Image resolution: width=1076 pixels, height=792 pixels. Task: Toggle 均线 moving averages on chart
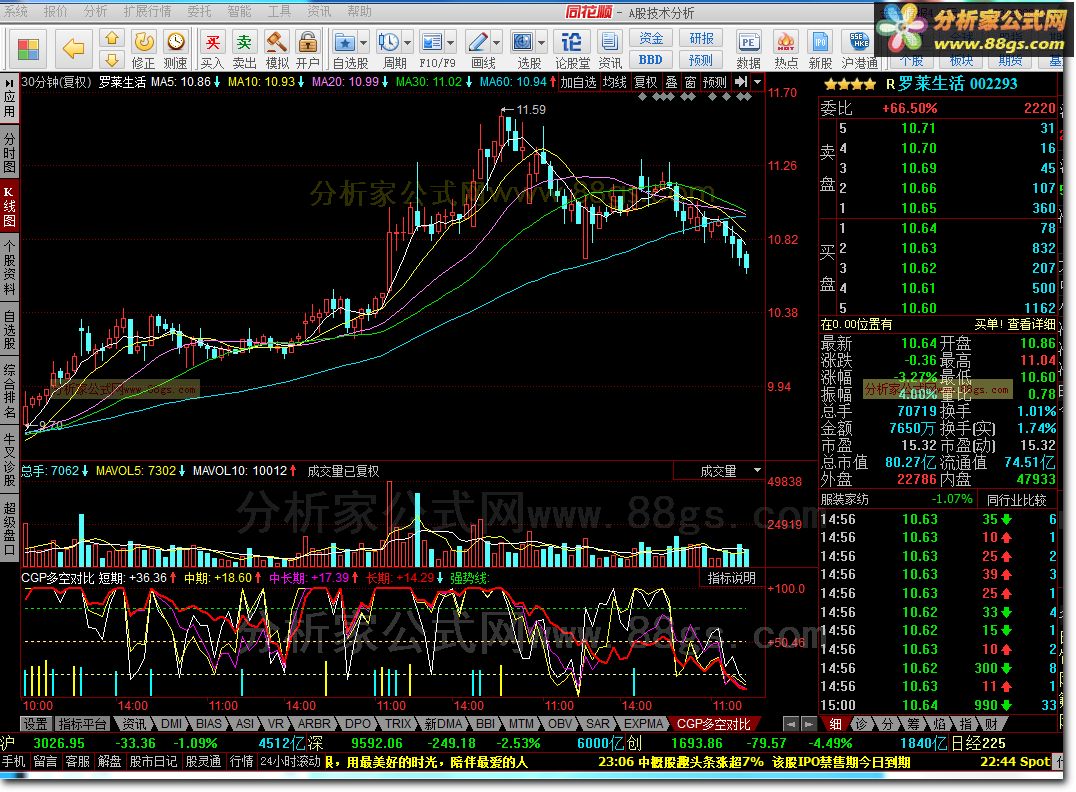point(615,82)
